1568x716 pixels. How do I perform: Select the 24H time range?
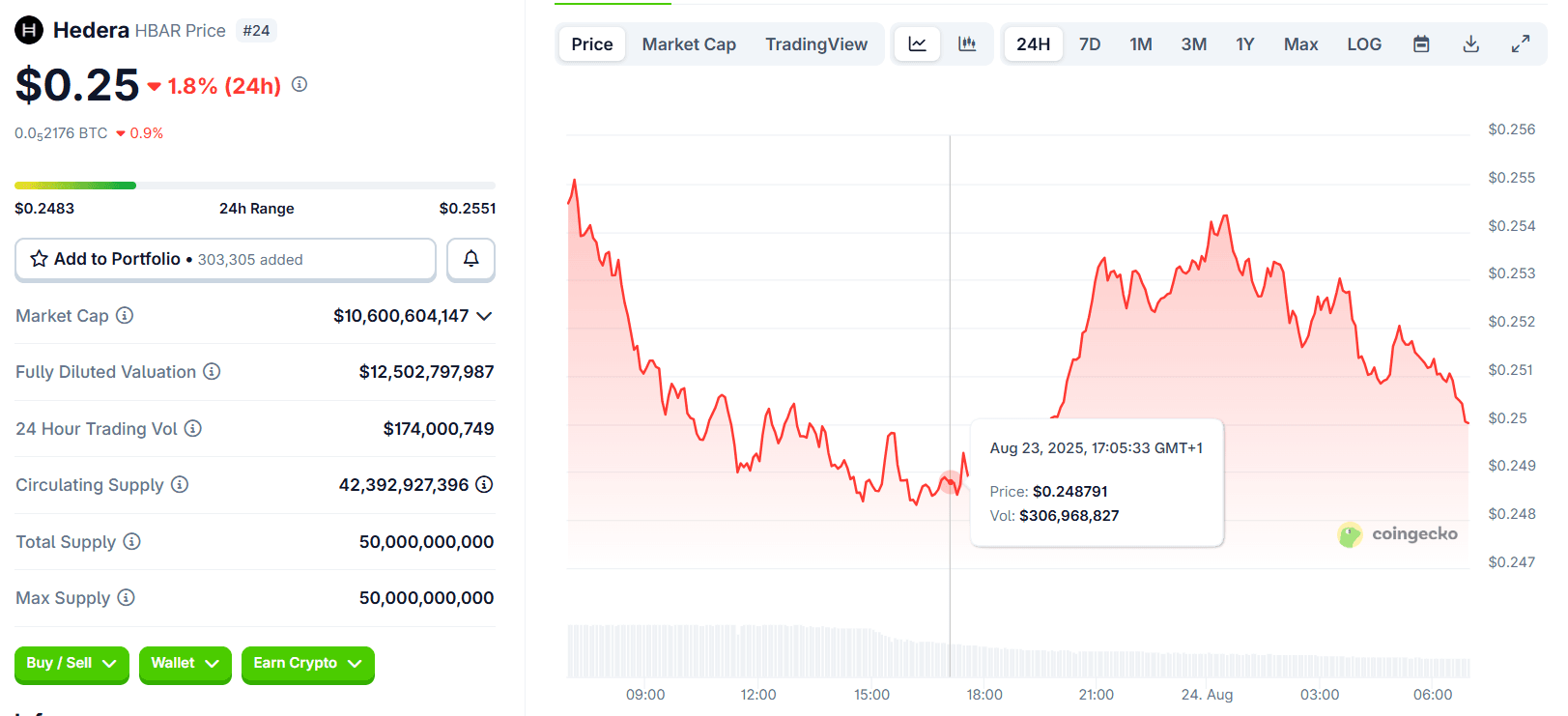pyautogui.click(x=1033, y=44)
